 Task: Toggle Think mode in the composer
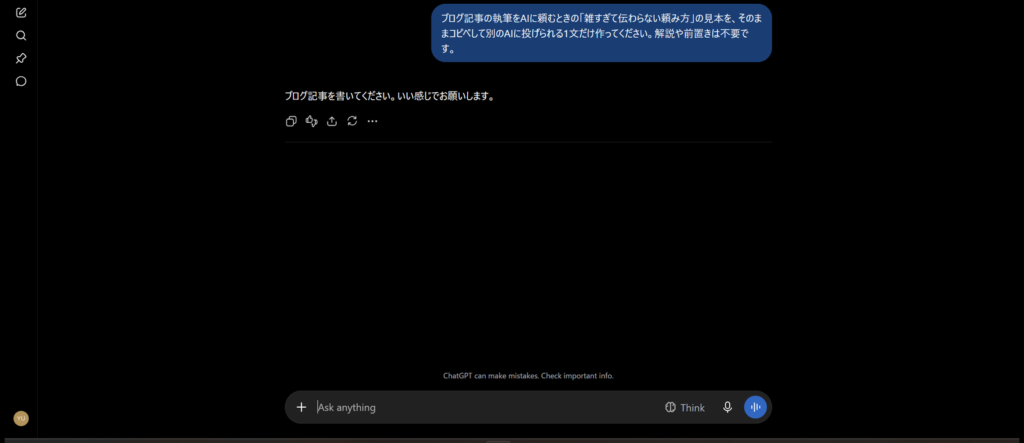(x=684, y=407)
